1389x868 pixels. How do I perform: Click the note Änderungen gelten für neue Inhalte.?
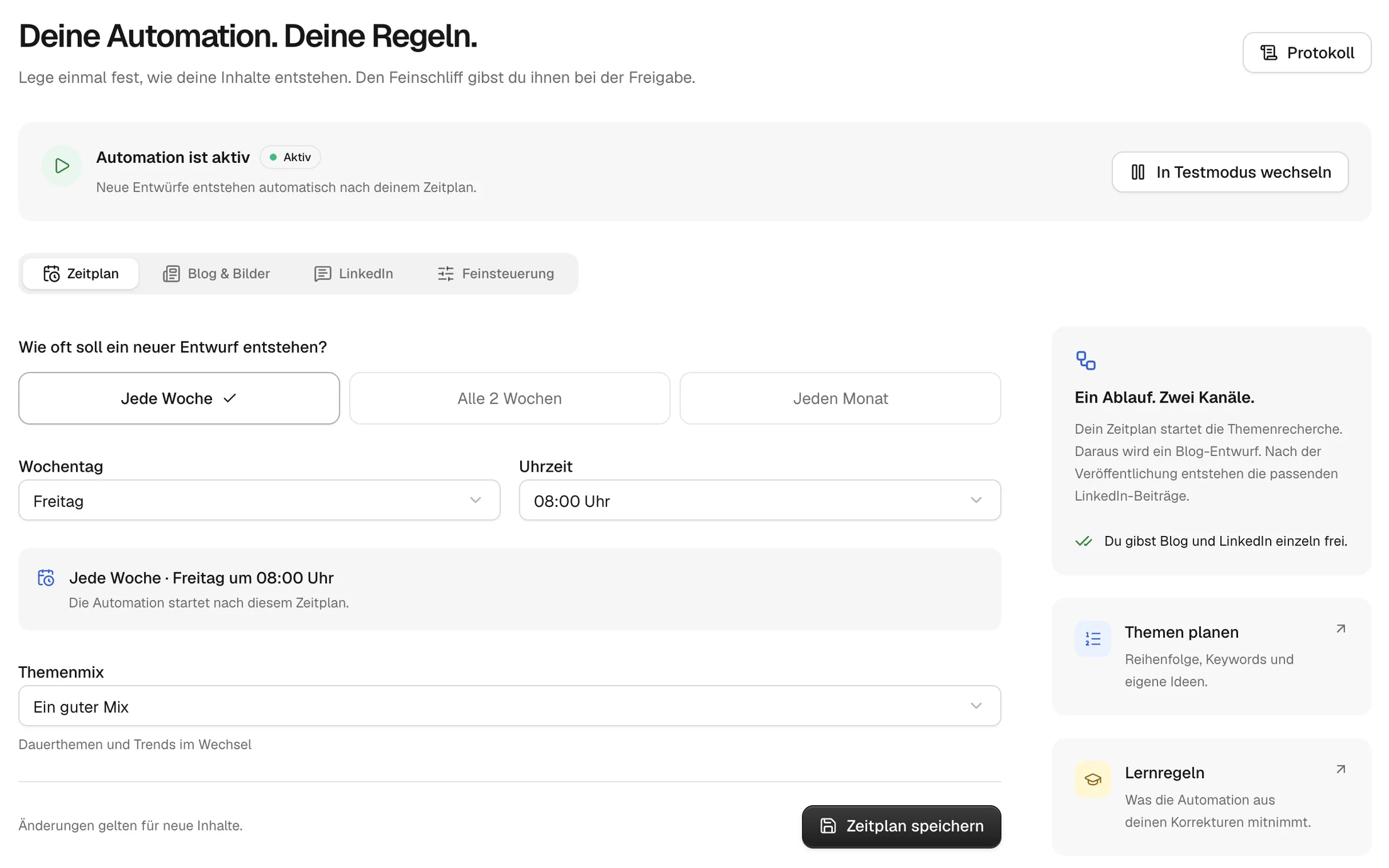(x=130, y=825)
